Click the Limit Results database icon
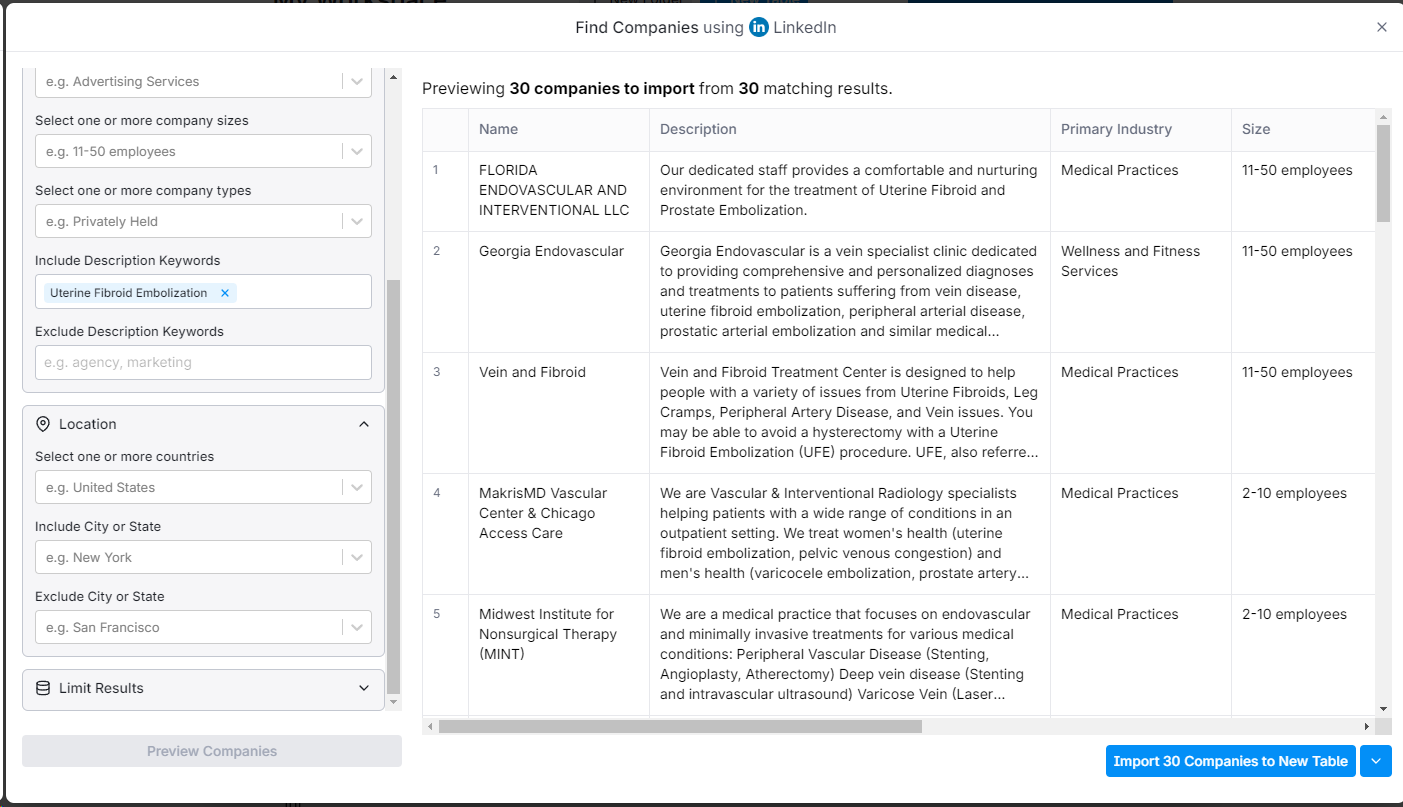The height and width of the screenshot is (807, 1403). [x=43, y=688]
